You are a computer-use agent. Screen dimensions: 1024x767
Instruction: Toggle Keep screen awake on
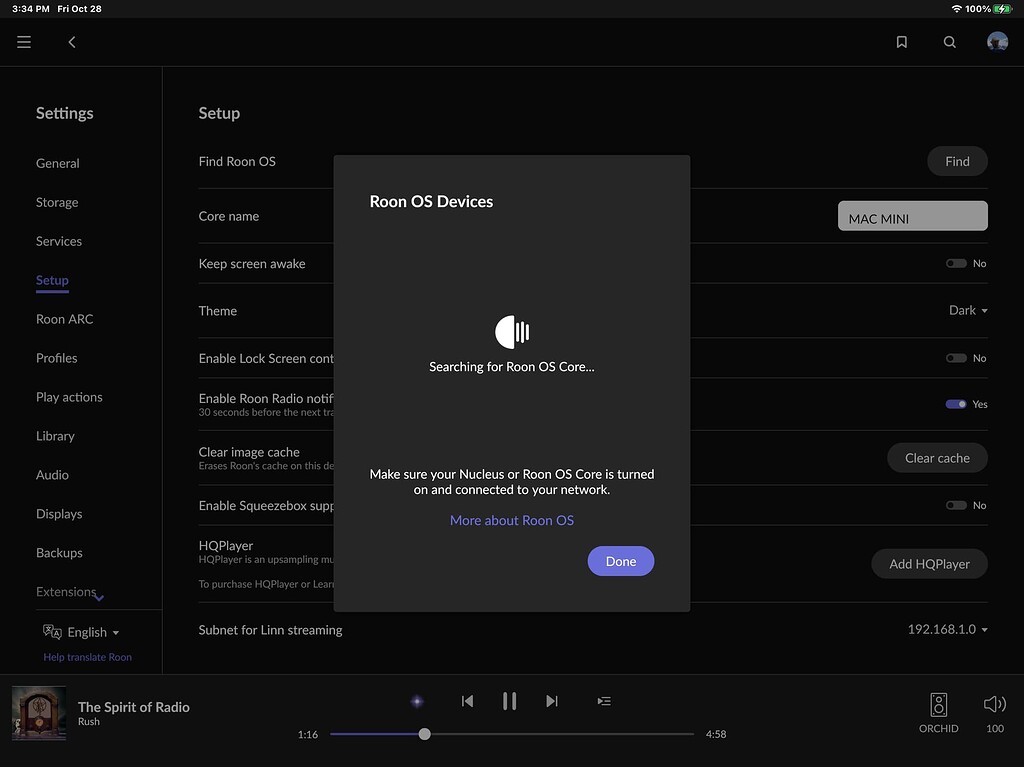click(957, 263)
